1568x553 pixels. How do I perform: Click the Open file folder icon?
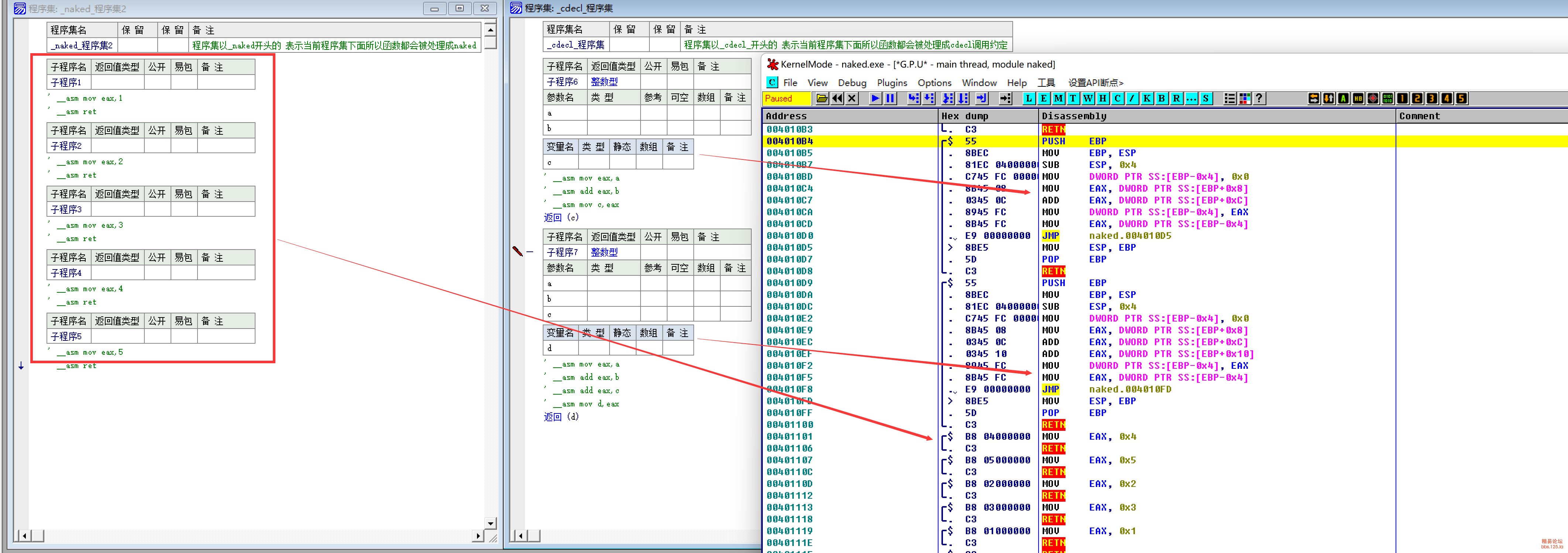click(822, 99)
